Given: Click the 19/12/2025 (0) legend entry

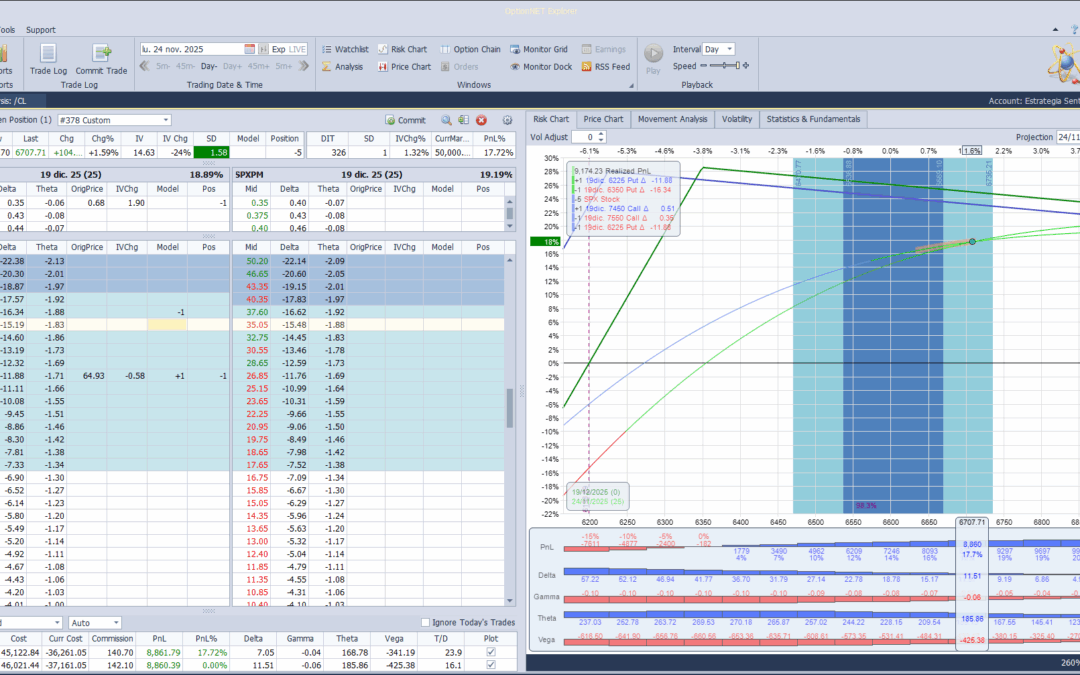Looking at the screenshot, I should [595, 492].
